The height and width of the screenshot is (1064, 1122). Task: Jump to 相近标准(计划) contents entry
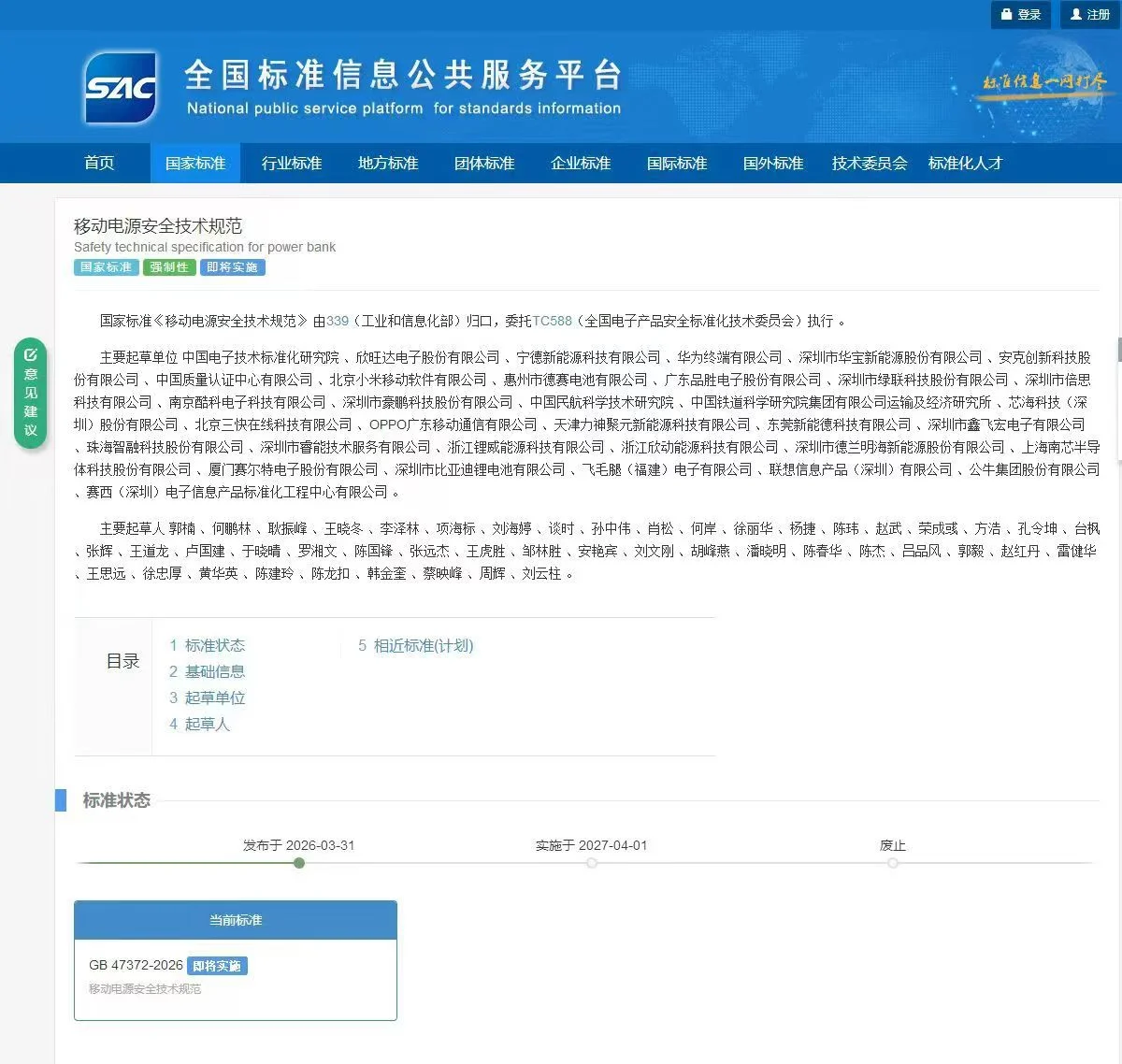click(423, 646)
